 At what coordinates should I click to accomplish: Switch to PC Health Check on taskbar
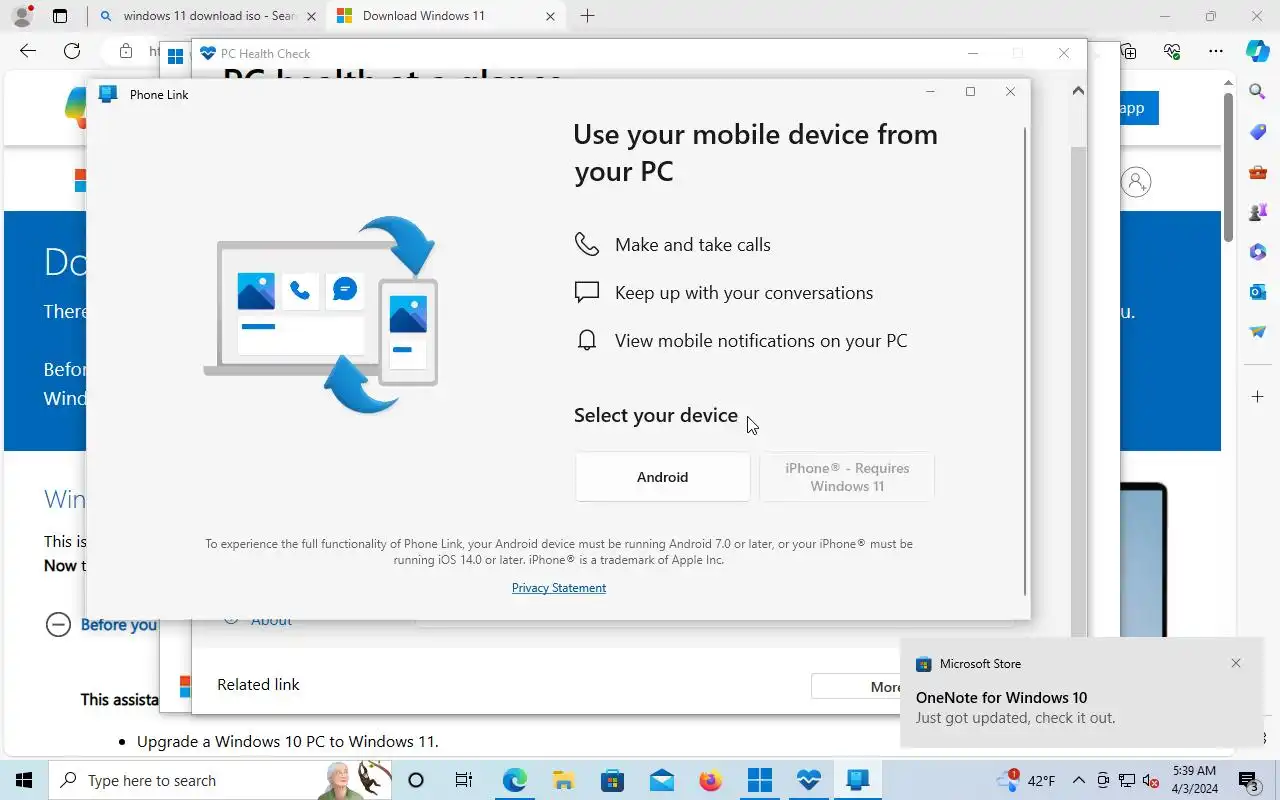tap(808, 780)
